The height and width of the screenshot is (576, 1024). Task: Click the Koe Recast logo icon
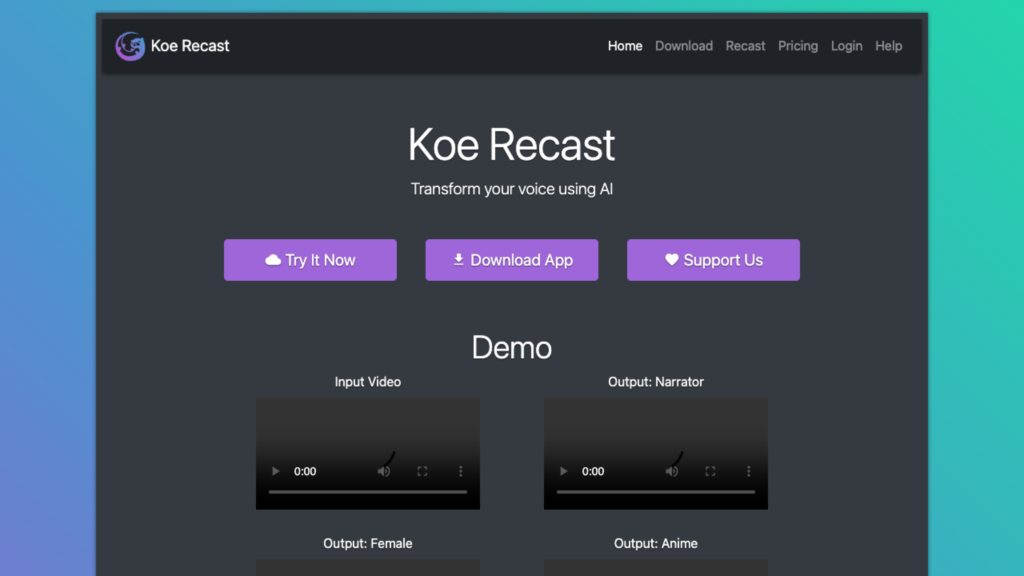point(130,46)
